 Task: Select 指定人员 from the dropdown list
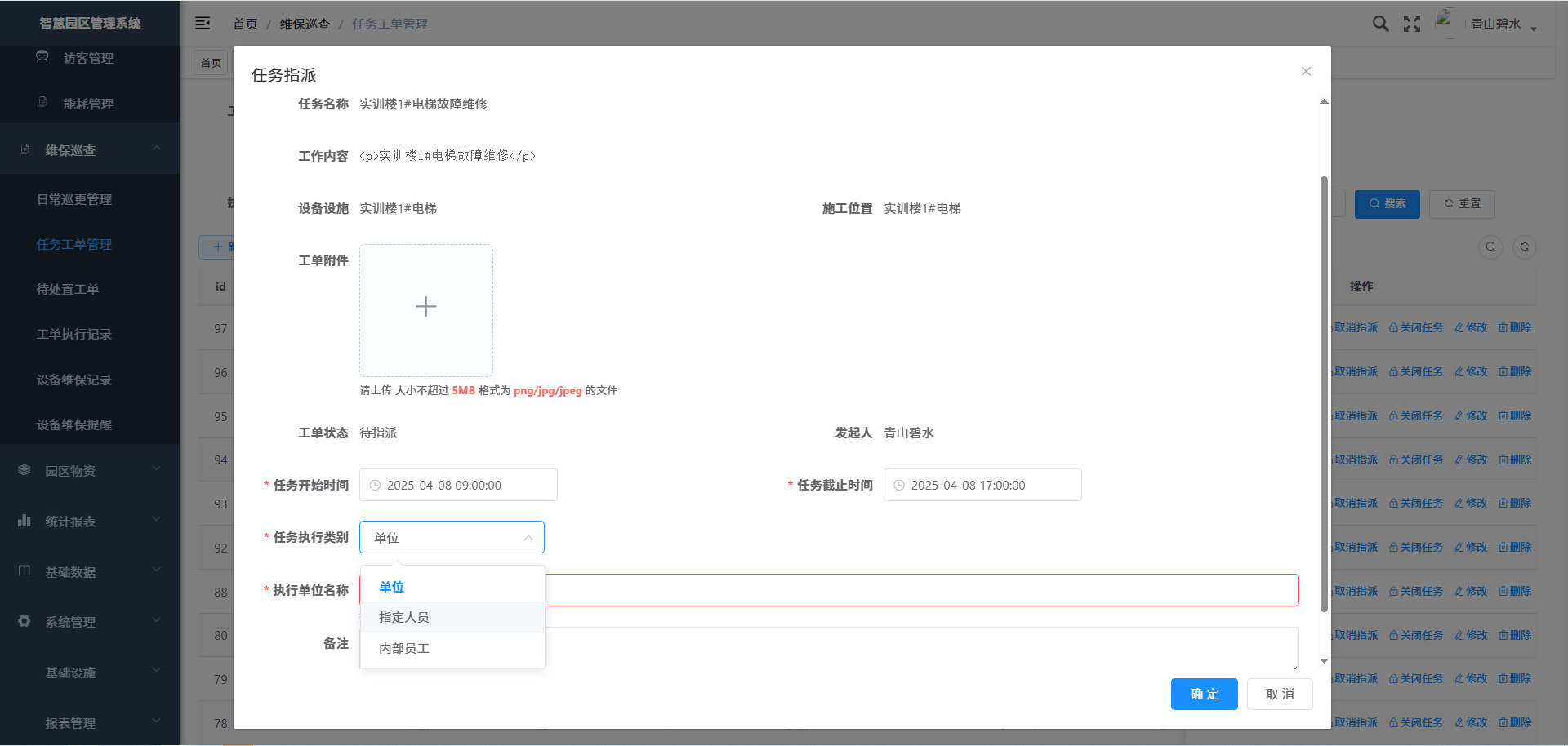tap(404, 618)
